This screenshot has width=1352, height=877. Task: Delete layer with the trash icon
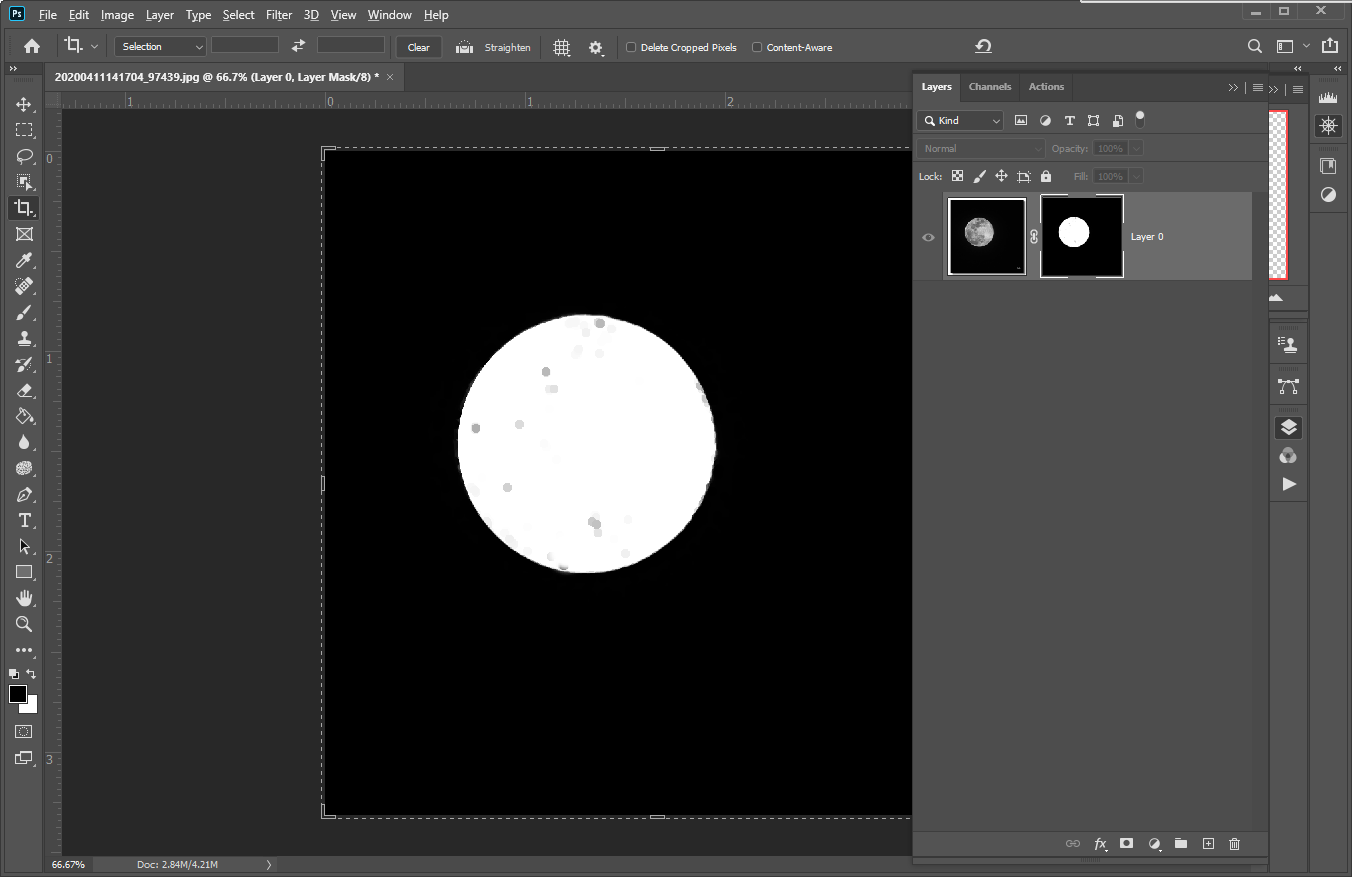1234,844
